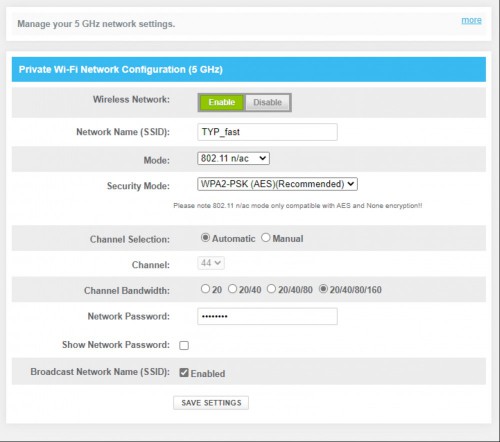Select Automatic channel selection radio button
Screen dimensions: 500x442
pos(205,238)
